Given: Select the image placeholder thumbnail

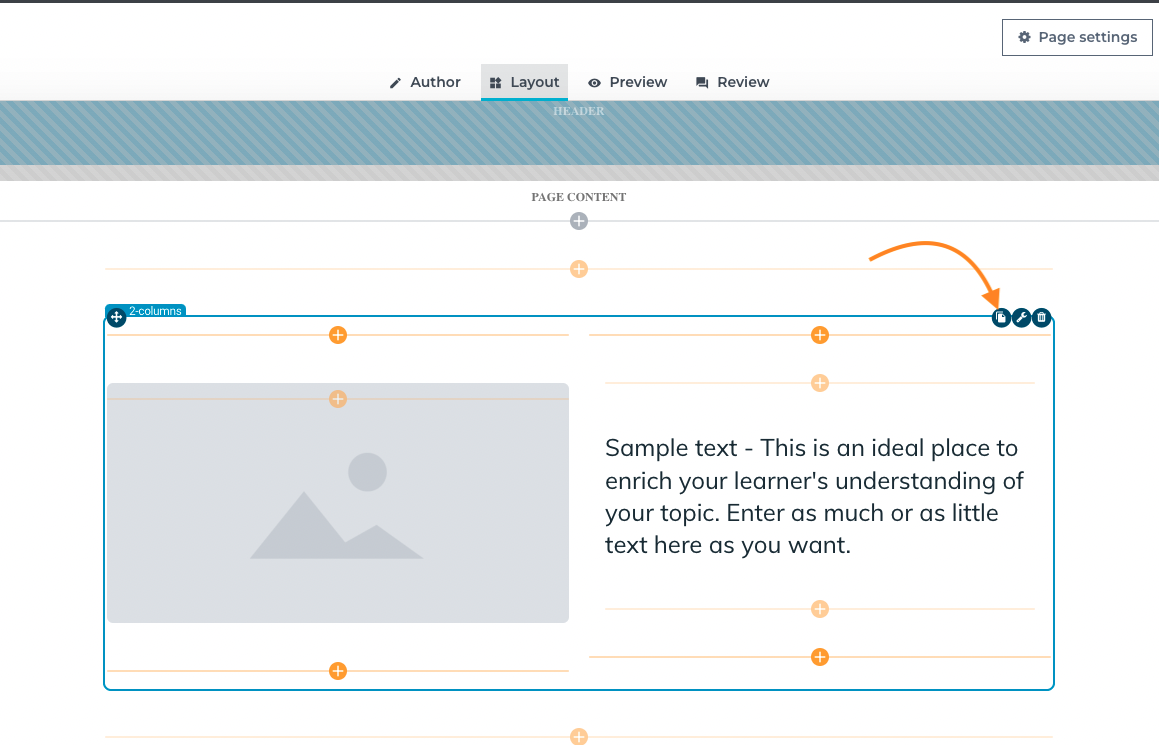Looking at the screenshot, I should click(338, 503).
